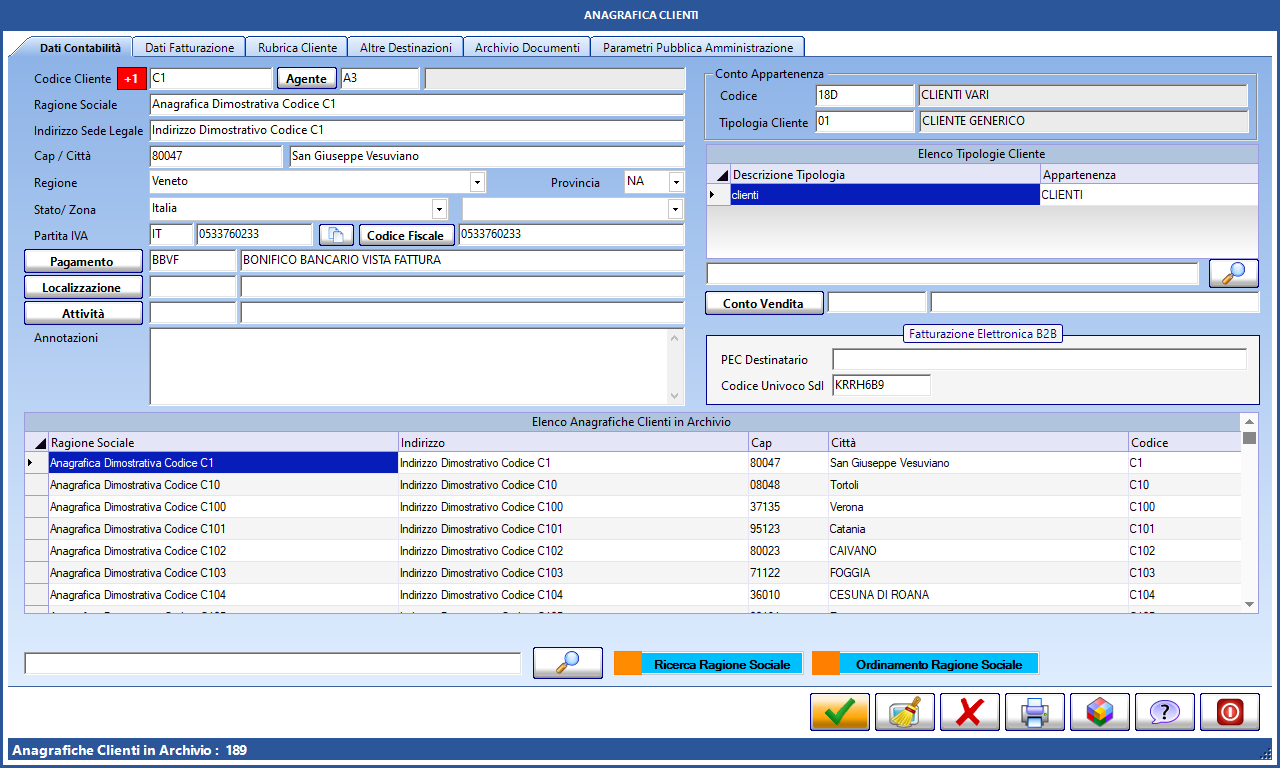1280x768 pixels.
Task: Select the row for Codice C102
Action: coord(632,551)
